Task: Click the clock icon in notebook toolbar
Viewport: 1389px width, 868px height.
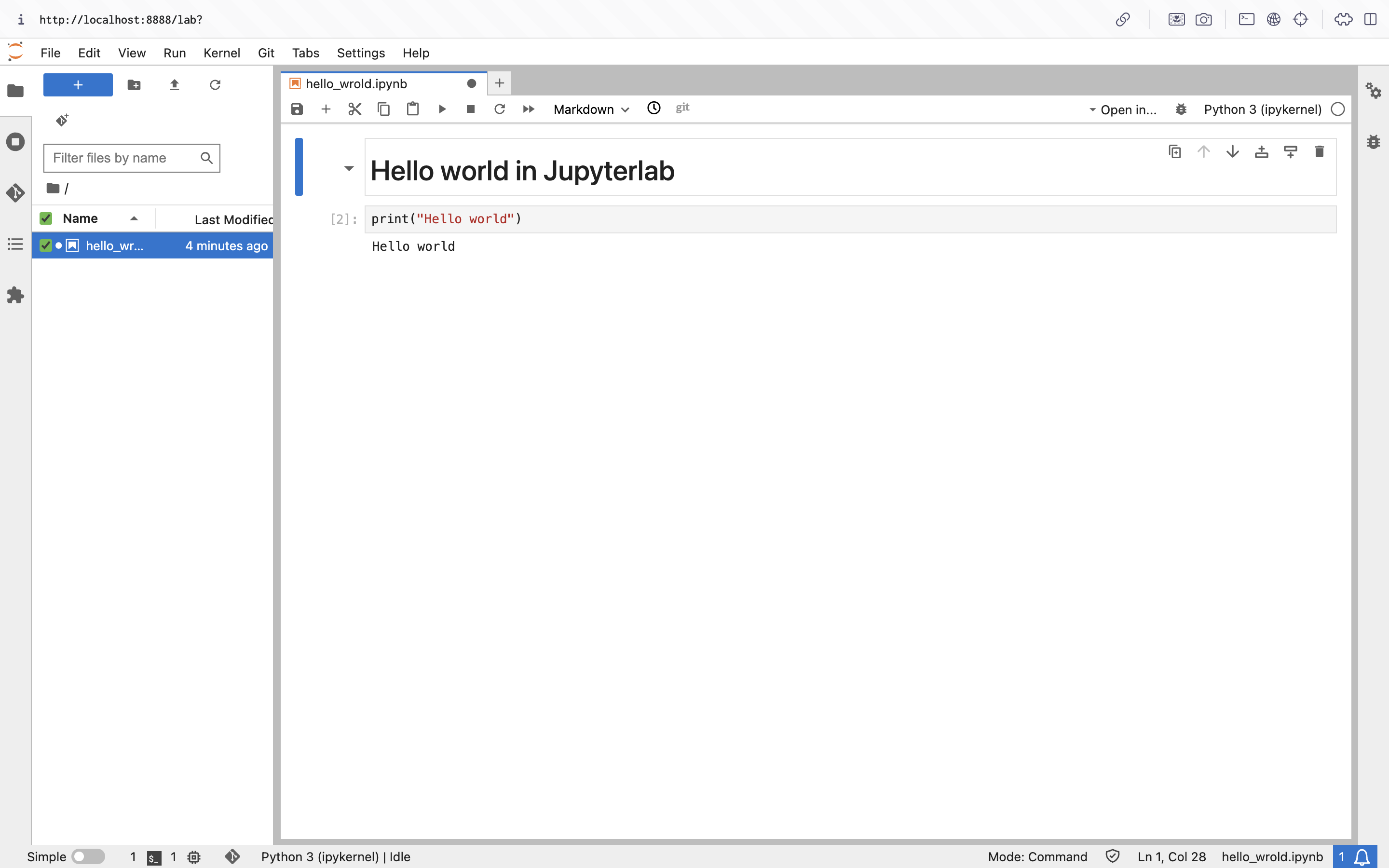Action: pyautogui.click(x=654, y=108)
